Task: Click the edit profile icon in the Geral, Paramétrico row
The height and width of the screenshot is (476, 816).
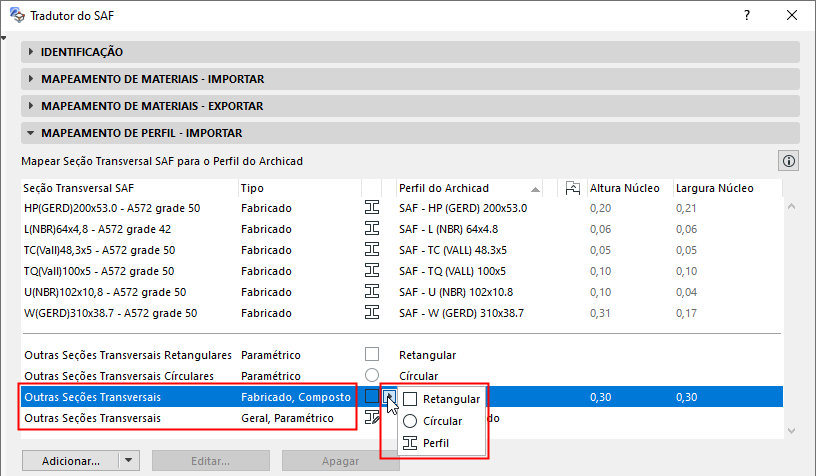Action: click(x=372, y=417)
